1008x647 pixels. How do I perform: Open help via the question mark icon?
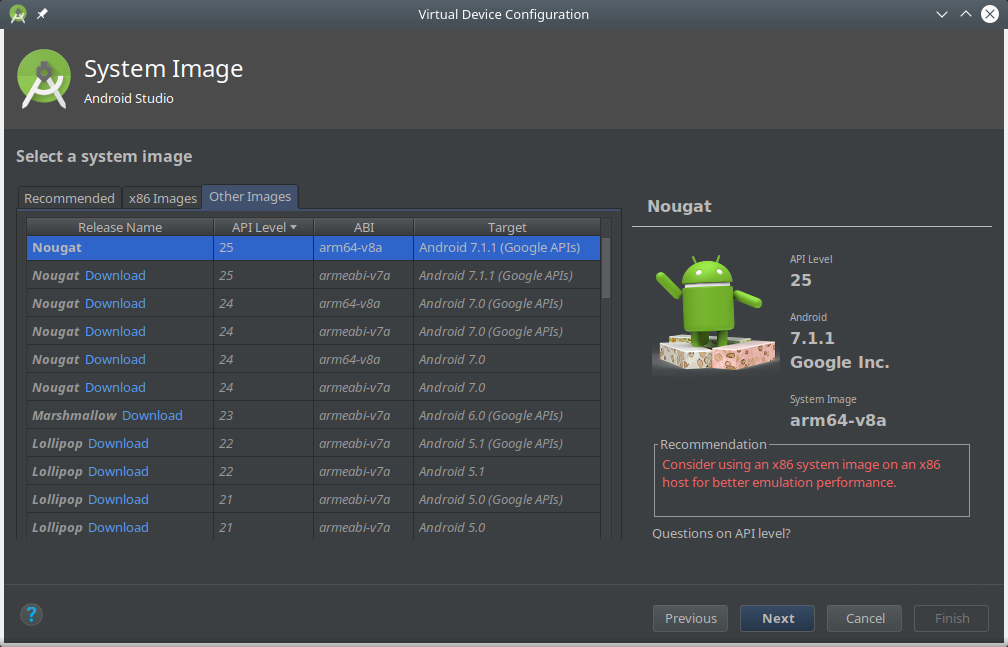31,615
